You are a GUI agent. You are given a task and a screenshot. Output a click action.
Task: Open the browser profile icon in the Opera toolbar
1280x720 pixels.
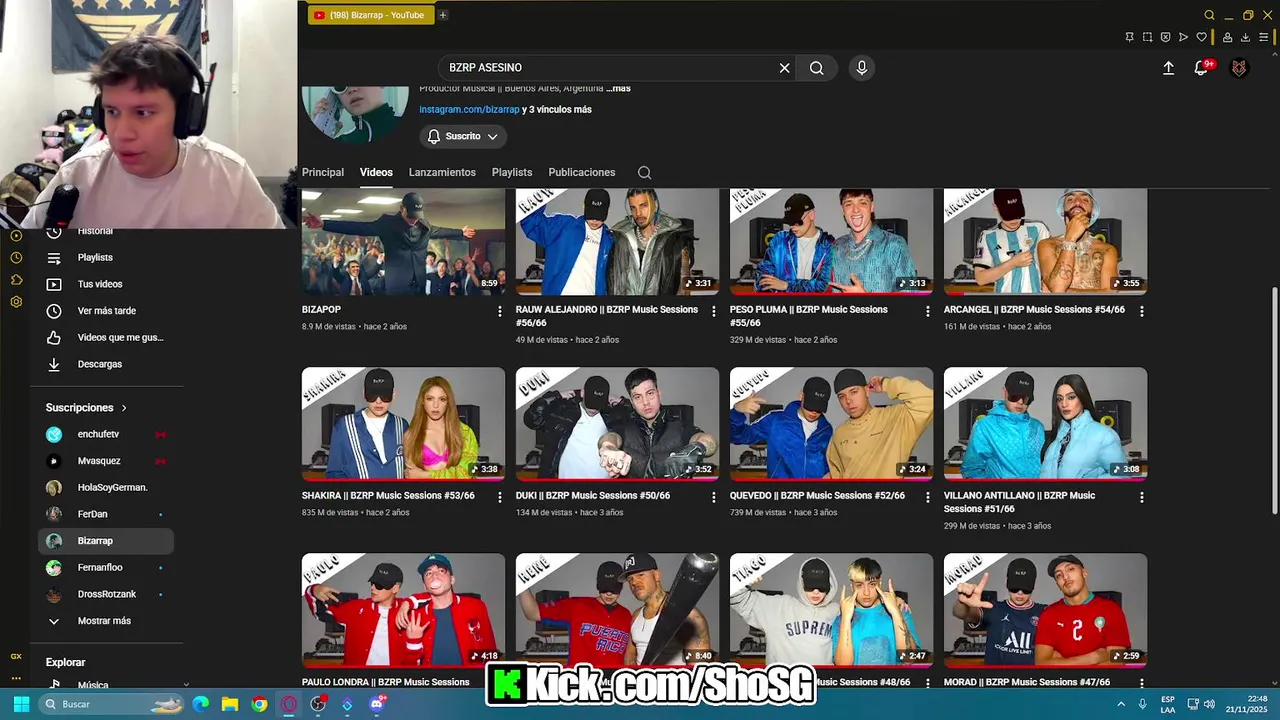[x=1227, y=37]
